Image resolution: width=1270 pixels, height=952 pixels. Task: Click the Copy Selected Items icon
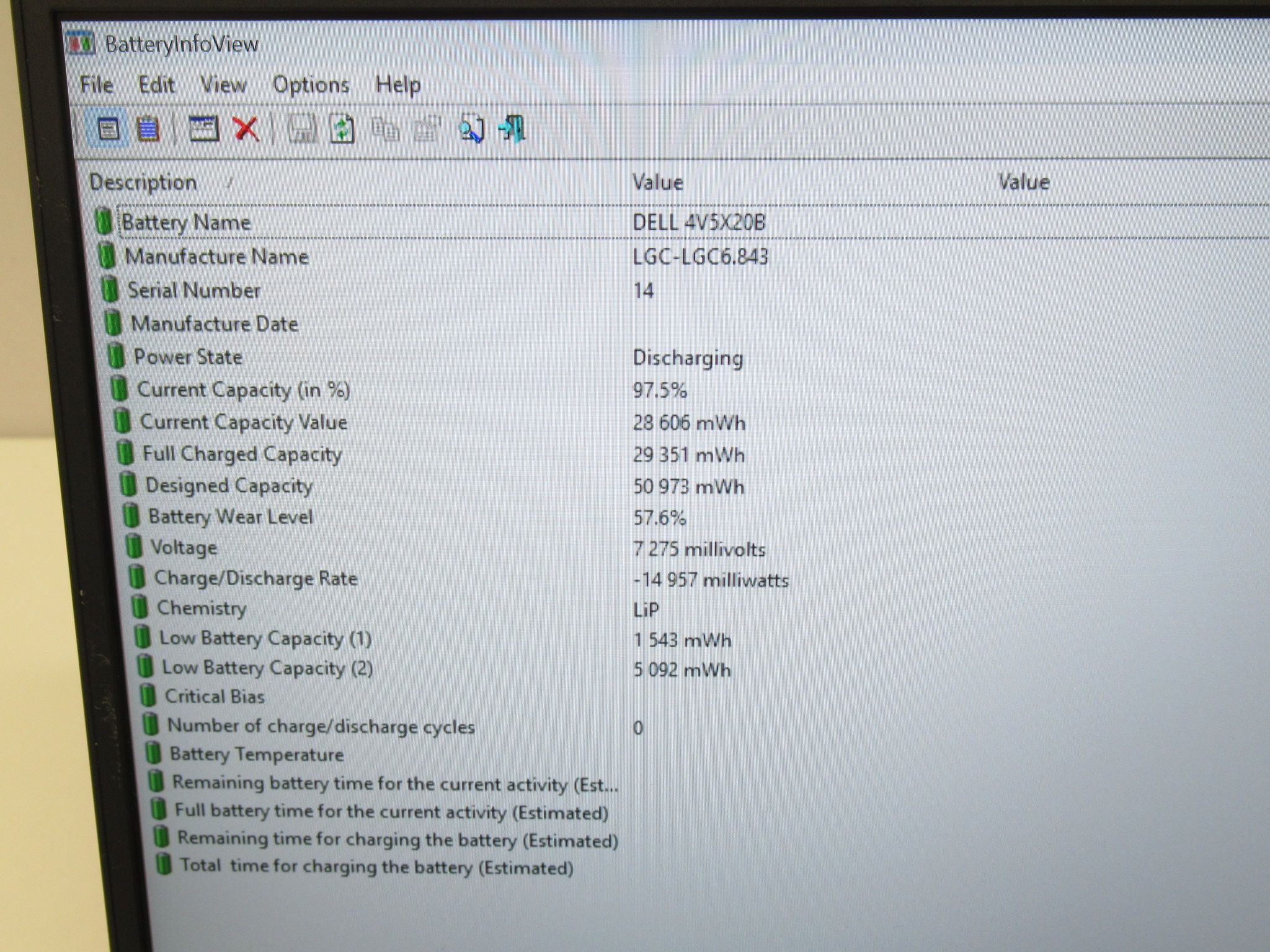pos(385,129)
